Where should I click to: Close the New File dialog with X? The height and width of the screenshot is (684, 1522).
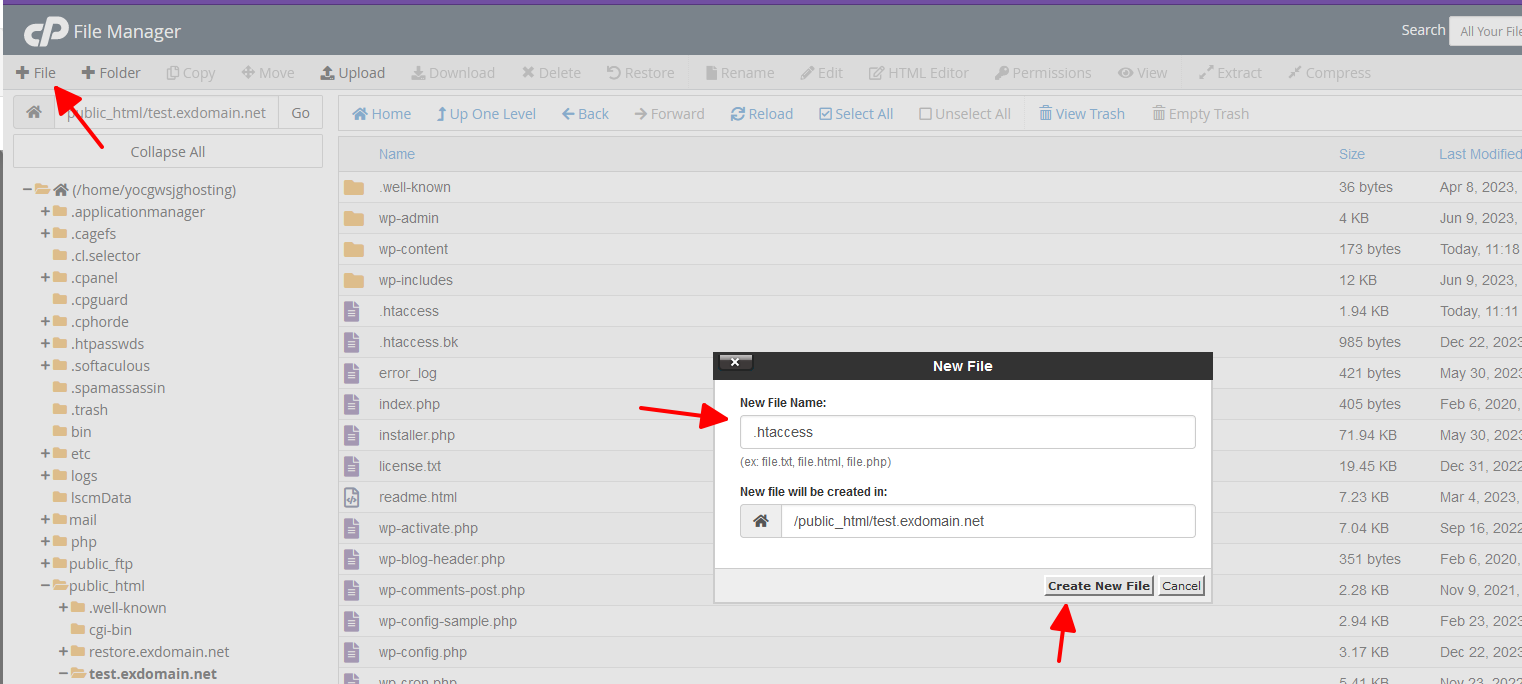(735, 363)
